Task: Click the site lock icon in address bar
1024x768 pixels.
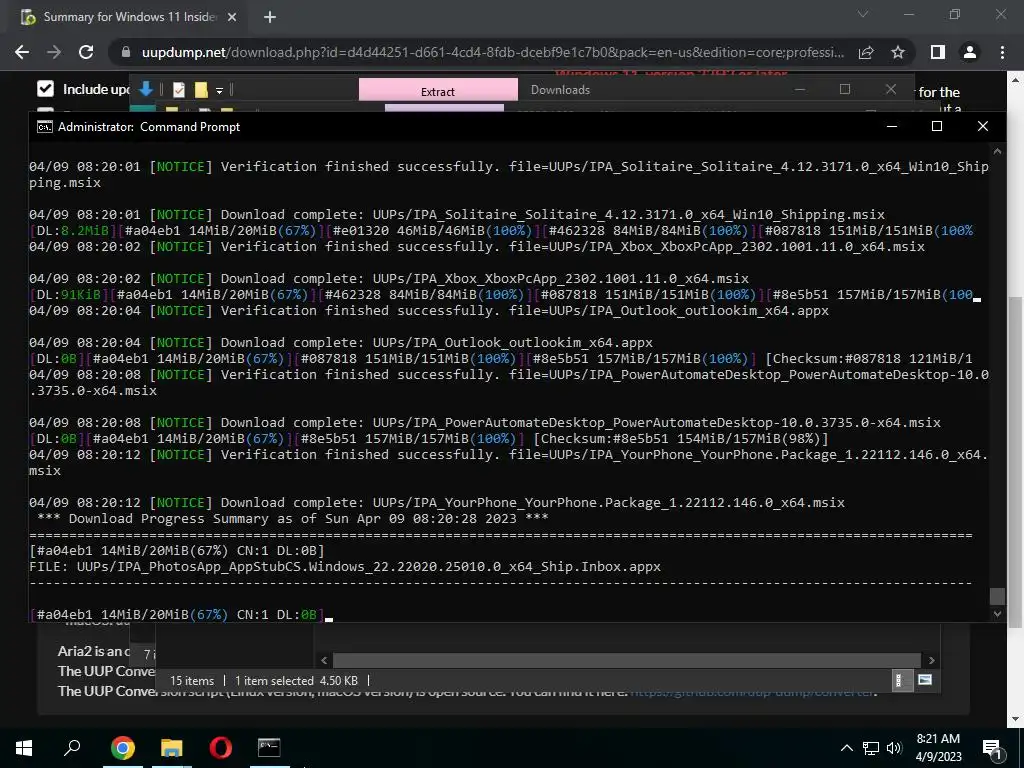Action: (126, 52)
